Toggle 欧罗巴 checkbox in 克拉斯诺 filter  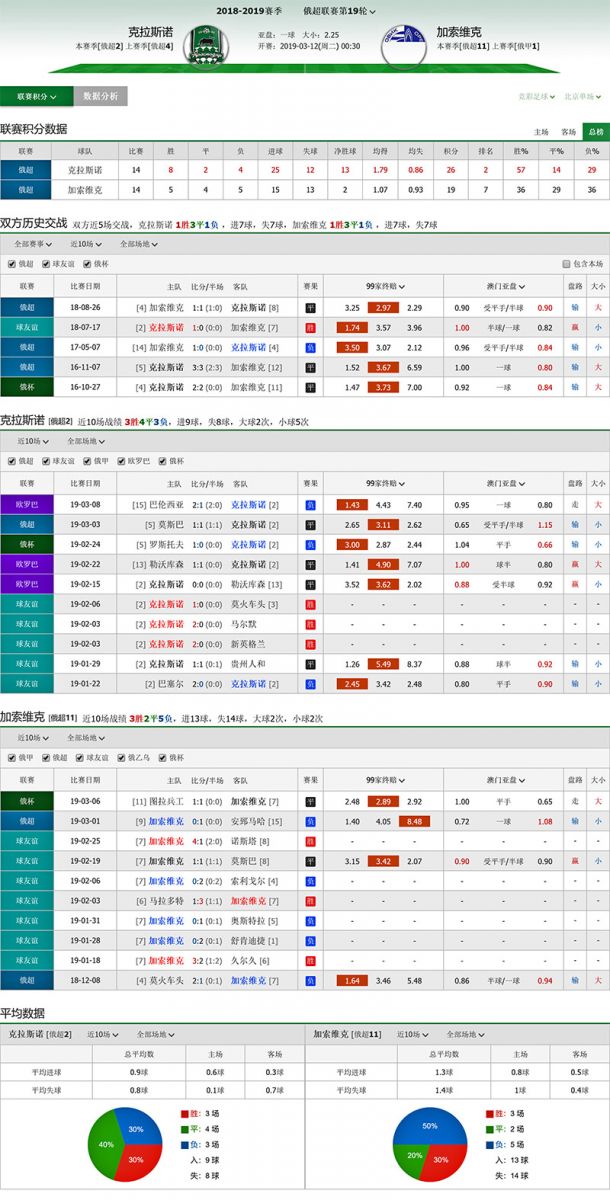(x=123, y=461)
